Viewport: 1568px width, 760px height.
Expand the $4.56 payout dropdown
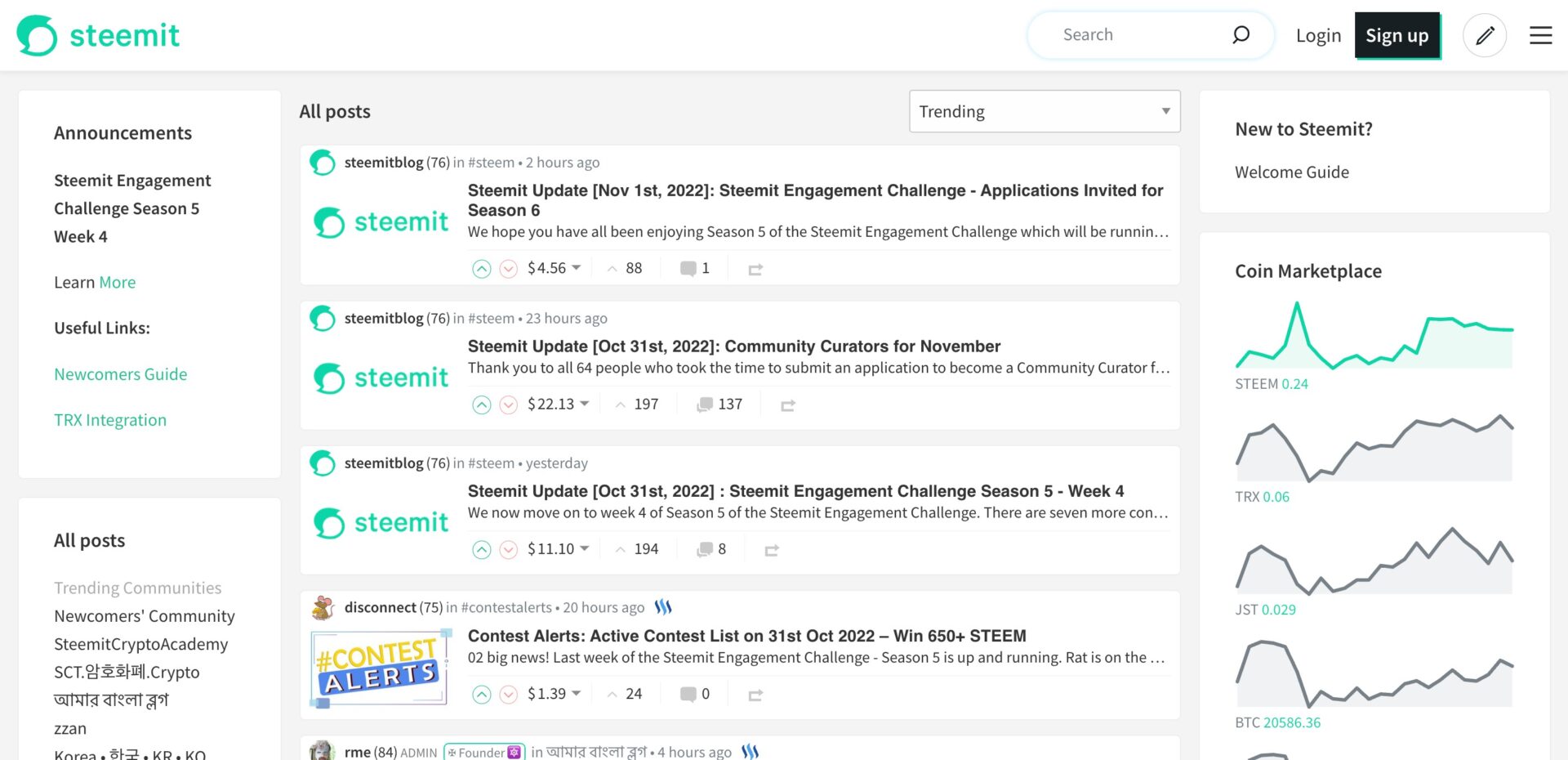click(x=576, y=267)
